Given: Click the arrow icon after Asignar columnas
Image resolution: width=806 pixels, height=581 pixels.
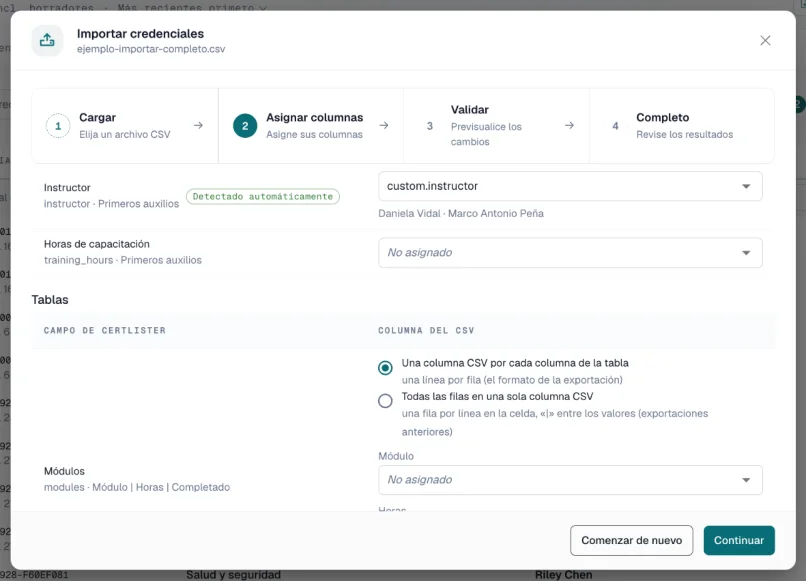Looking at the screenshot, I should [x=384, y=125].
